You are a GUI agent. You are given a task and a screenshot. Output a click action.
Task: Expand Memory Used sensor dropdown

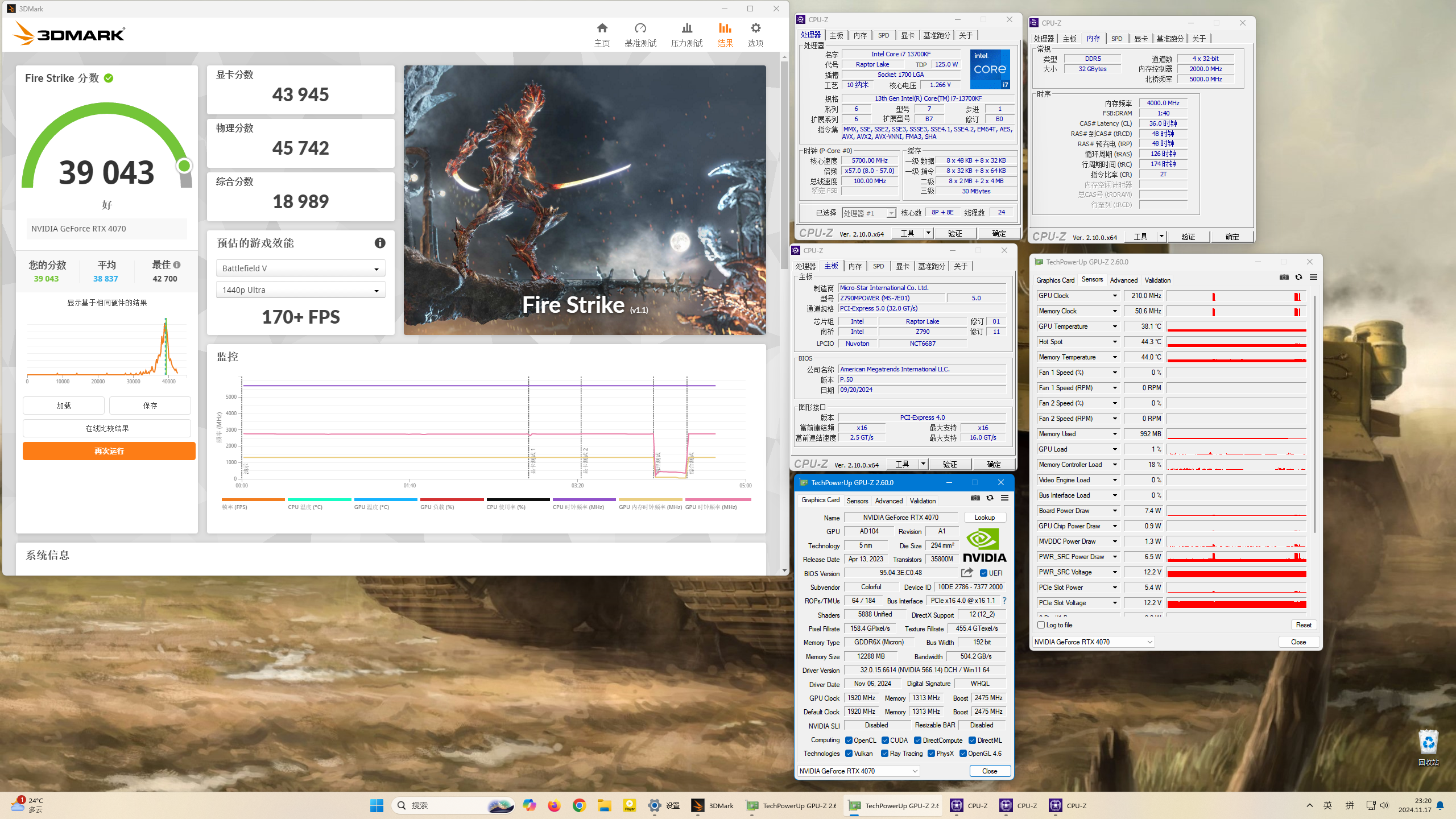[x=1115, y=434]
